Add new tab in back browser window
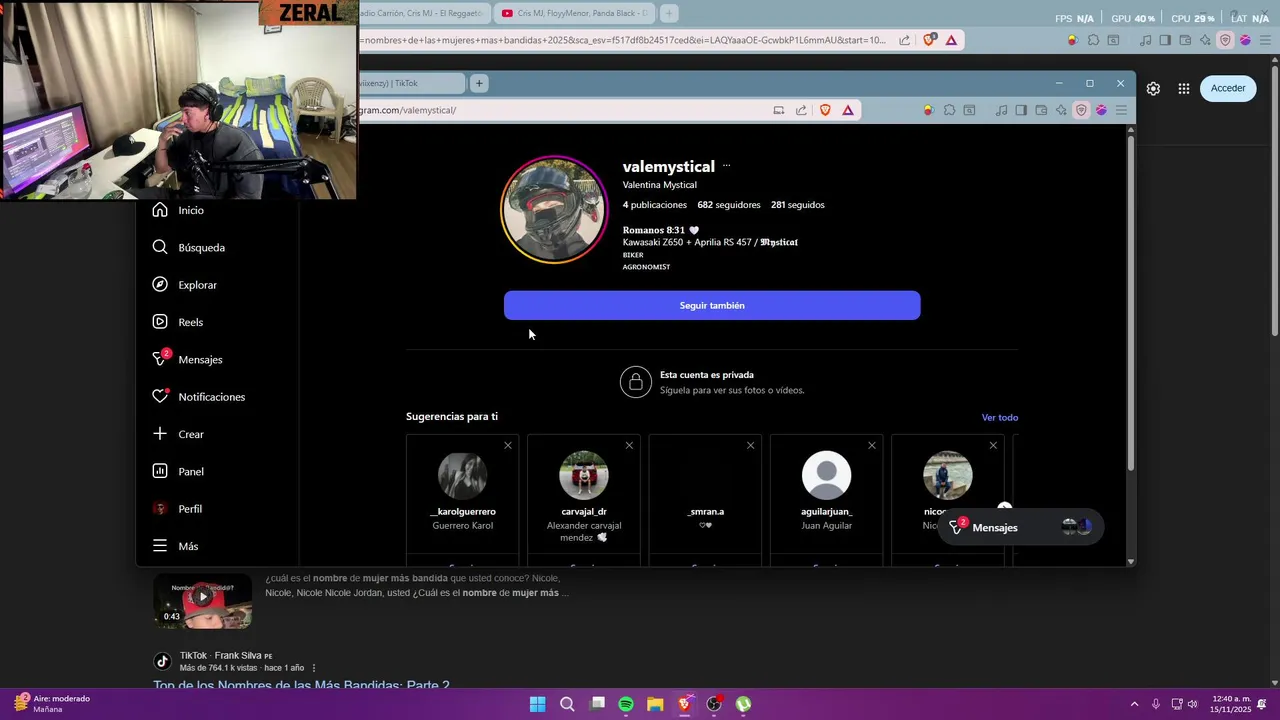 [x=669, y=13]
